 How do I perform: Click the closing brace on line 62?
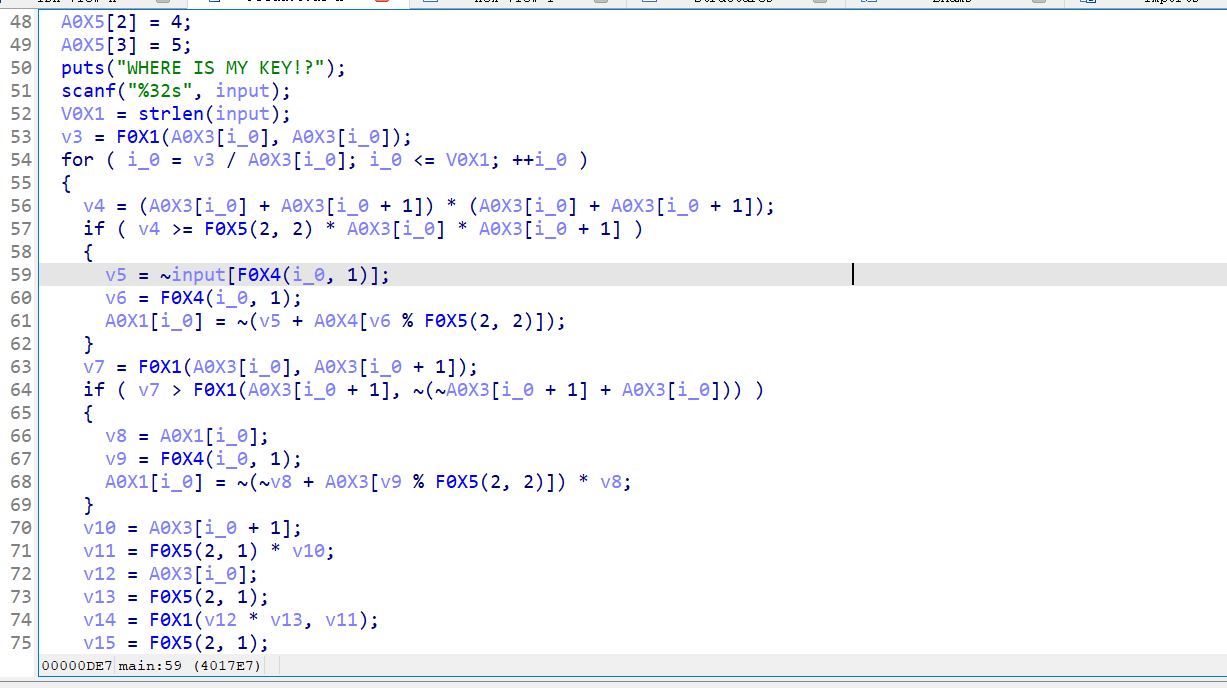[x=88, y=344]
